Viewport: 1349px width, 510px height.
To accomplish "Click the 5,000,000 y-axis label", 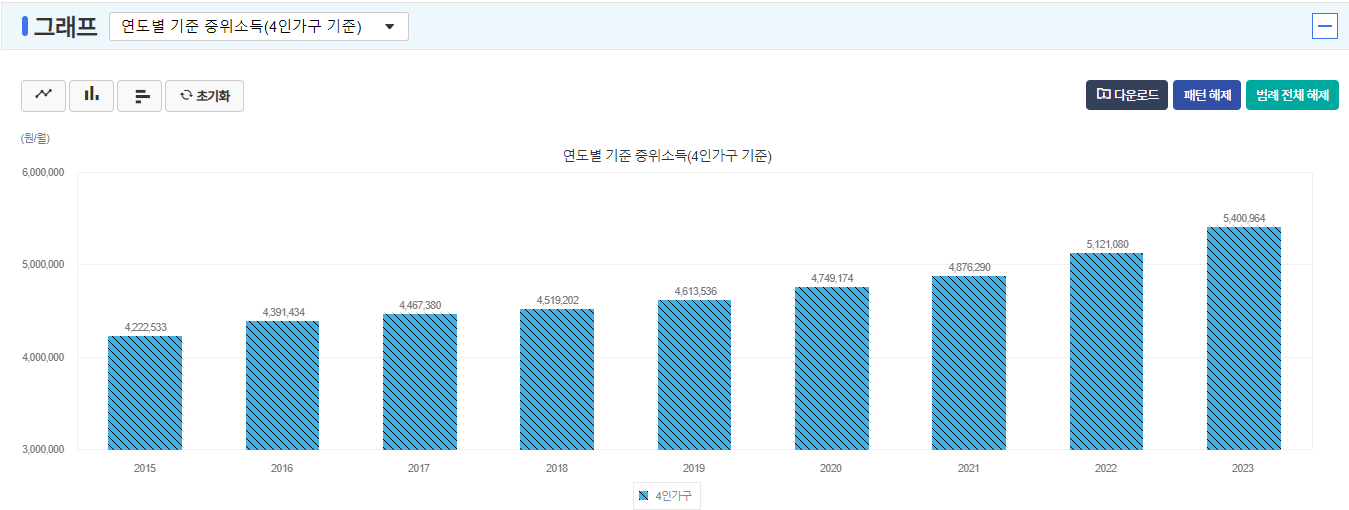I will [x=43, y=265].
